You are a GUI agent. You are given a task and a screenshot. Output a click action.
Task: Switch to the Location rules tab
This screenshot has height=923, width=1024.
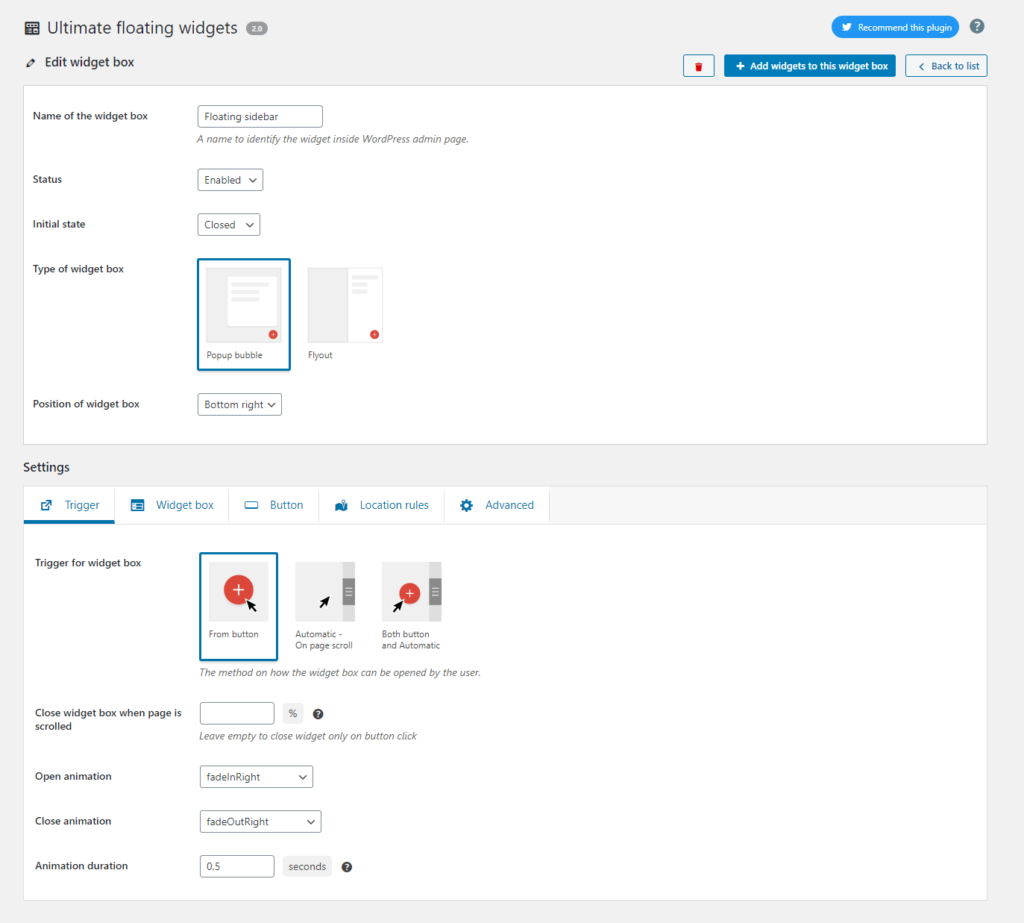(381, 506)
